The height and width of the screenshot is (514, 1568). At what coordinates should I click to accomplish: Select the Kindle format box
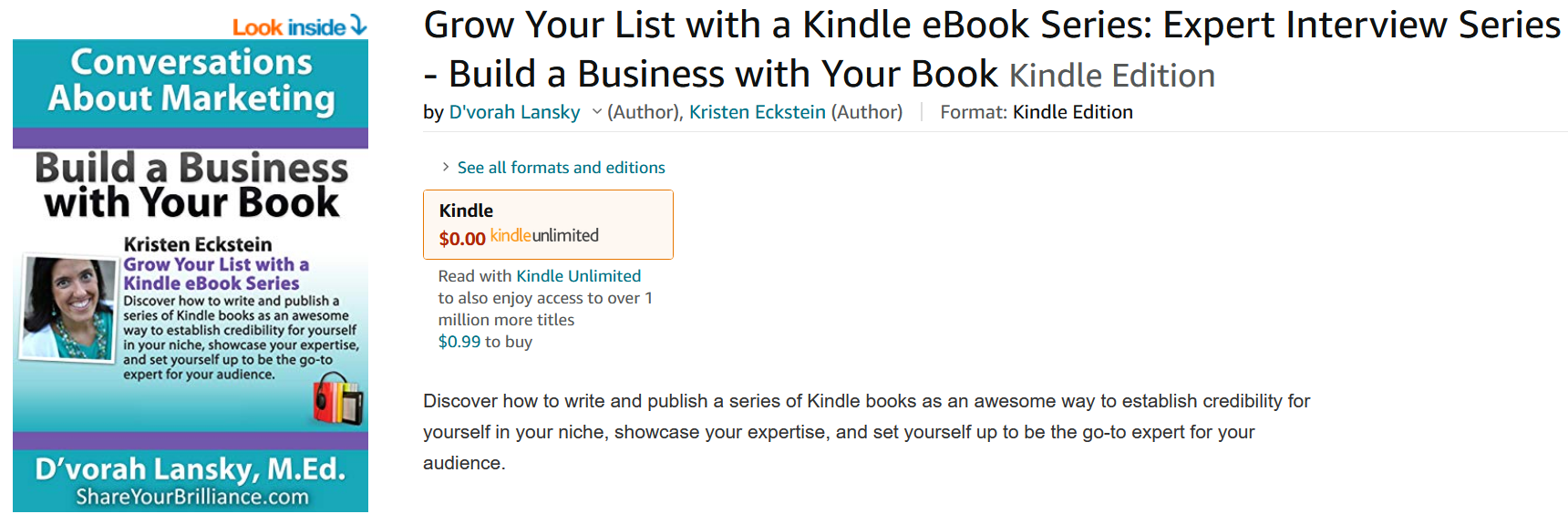[x=548, y=224]
